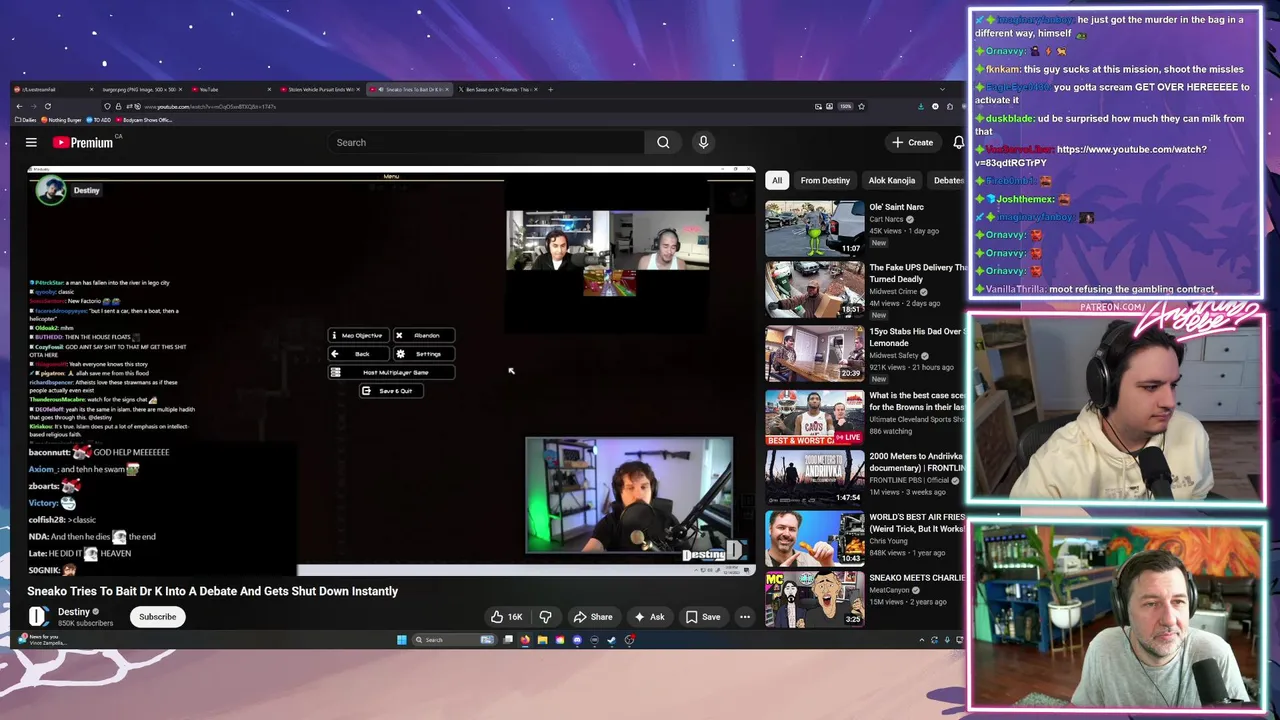Bookmark this page with star icon

[x=862, y=106]
